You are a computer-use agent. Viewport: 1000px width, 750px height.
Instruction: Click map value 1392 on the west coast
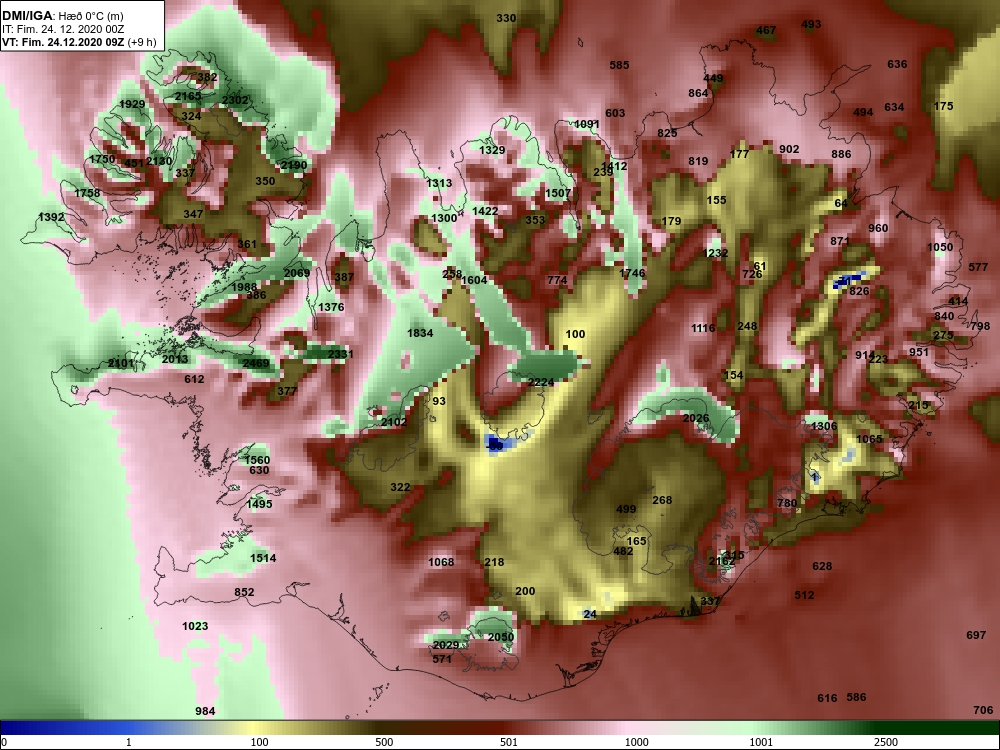51,217
